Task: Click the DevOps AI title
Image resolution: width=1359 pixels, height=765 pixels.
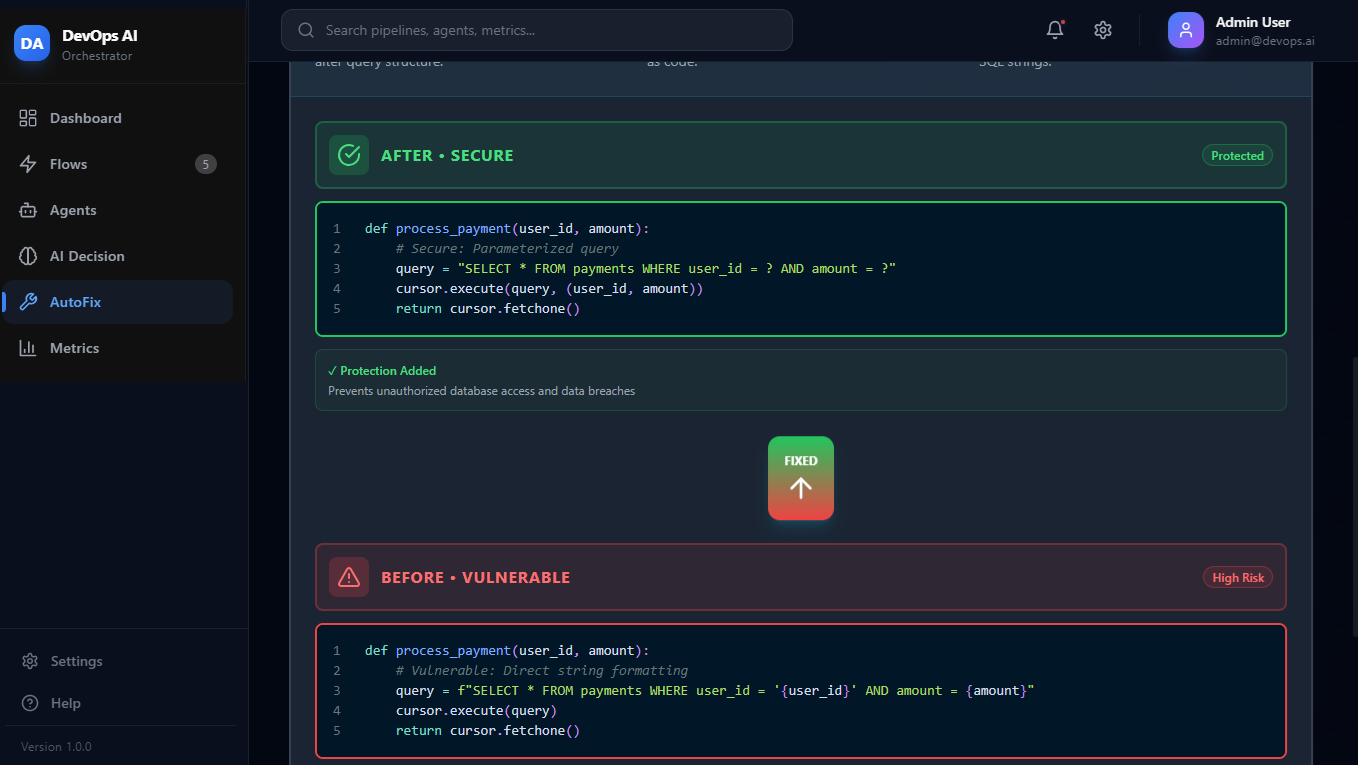Action: tap(100, 35)
